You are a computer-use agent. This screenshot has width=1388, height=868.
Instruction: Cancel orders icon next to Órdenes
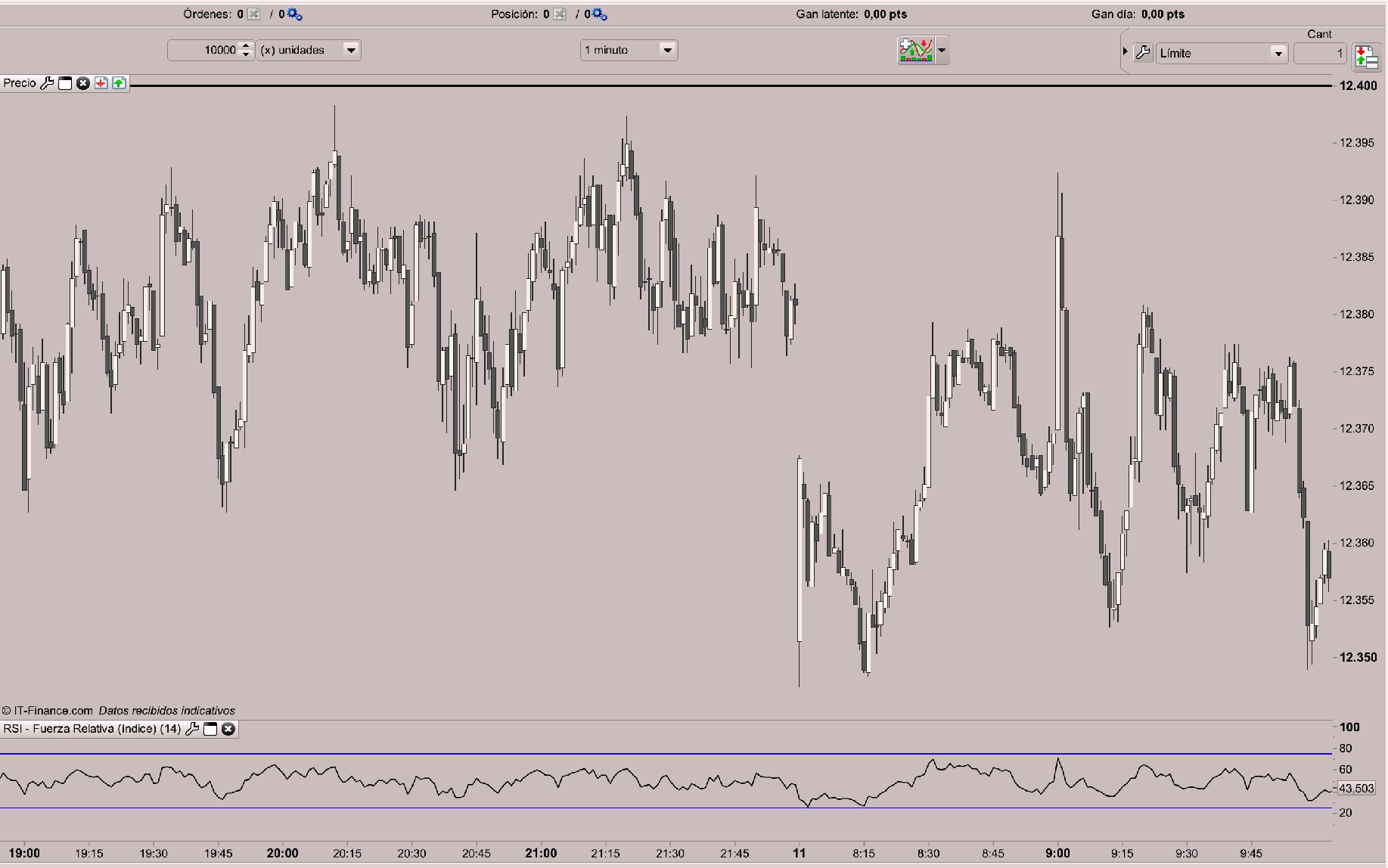coord(253,14)
